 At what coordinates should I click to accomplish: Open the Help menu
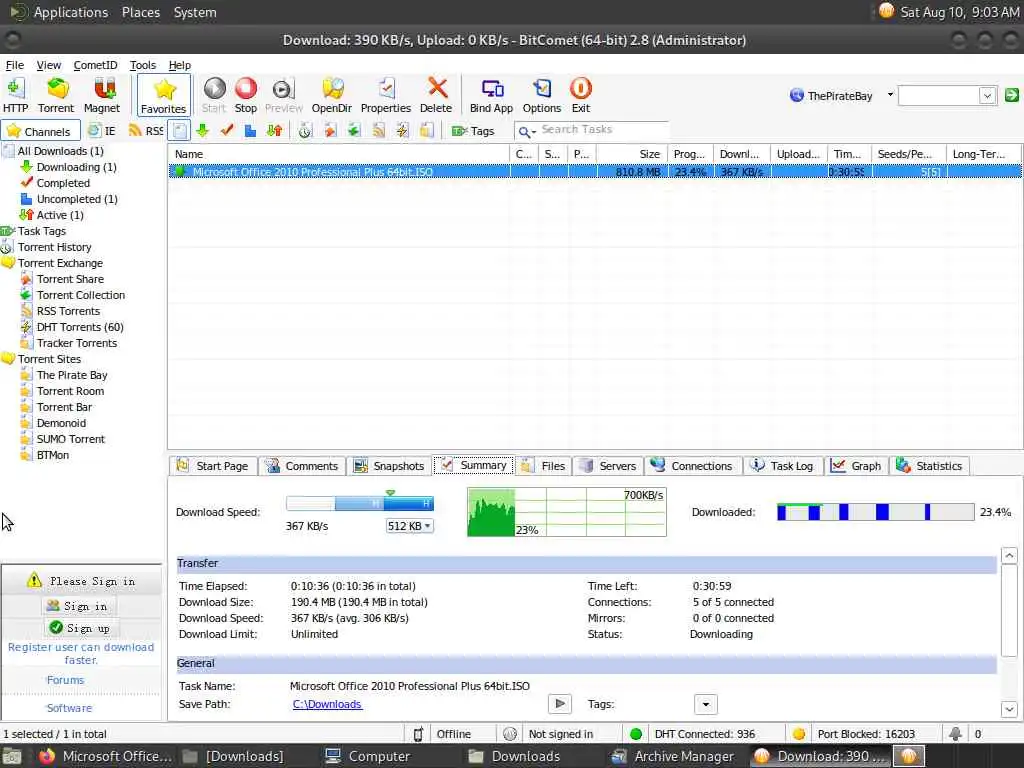[180, 65]
